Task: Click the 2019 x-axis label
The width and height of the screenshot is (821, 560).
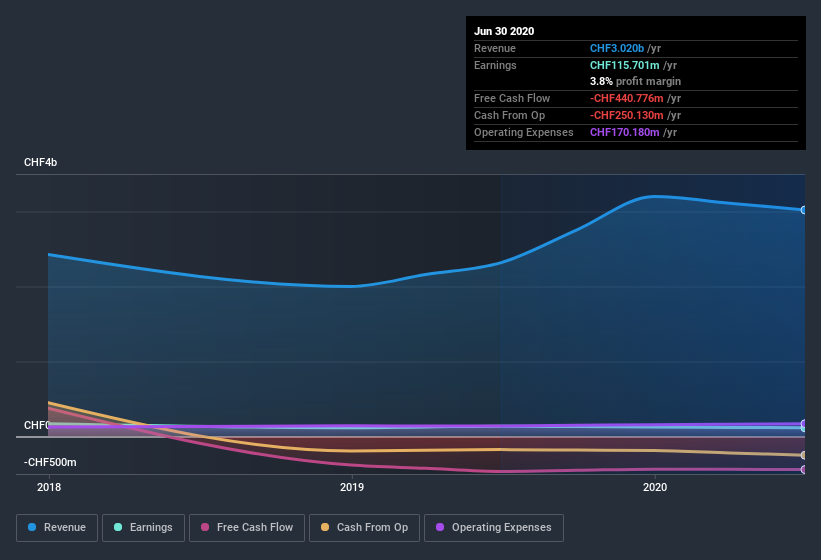Action: coord(352,487)
